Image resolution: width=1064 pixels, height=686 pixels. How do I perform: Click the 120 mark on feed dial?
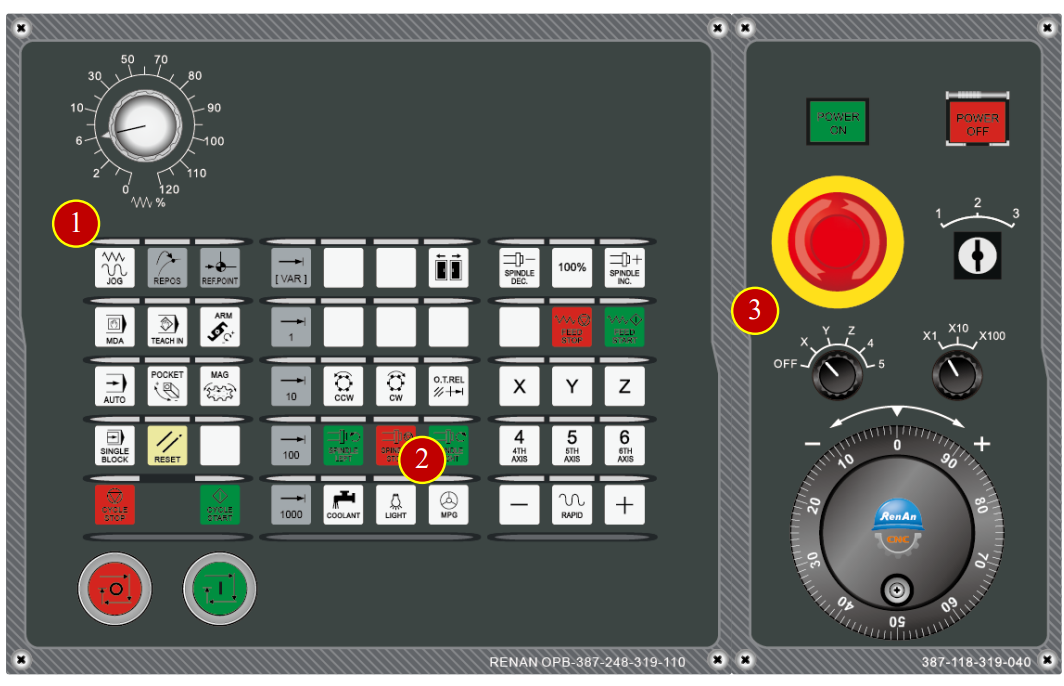pyautogui.click(x=169, y=189)
